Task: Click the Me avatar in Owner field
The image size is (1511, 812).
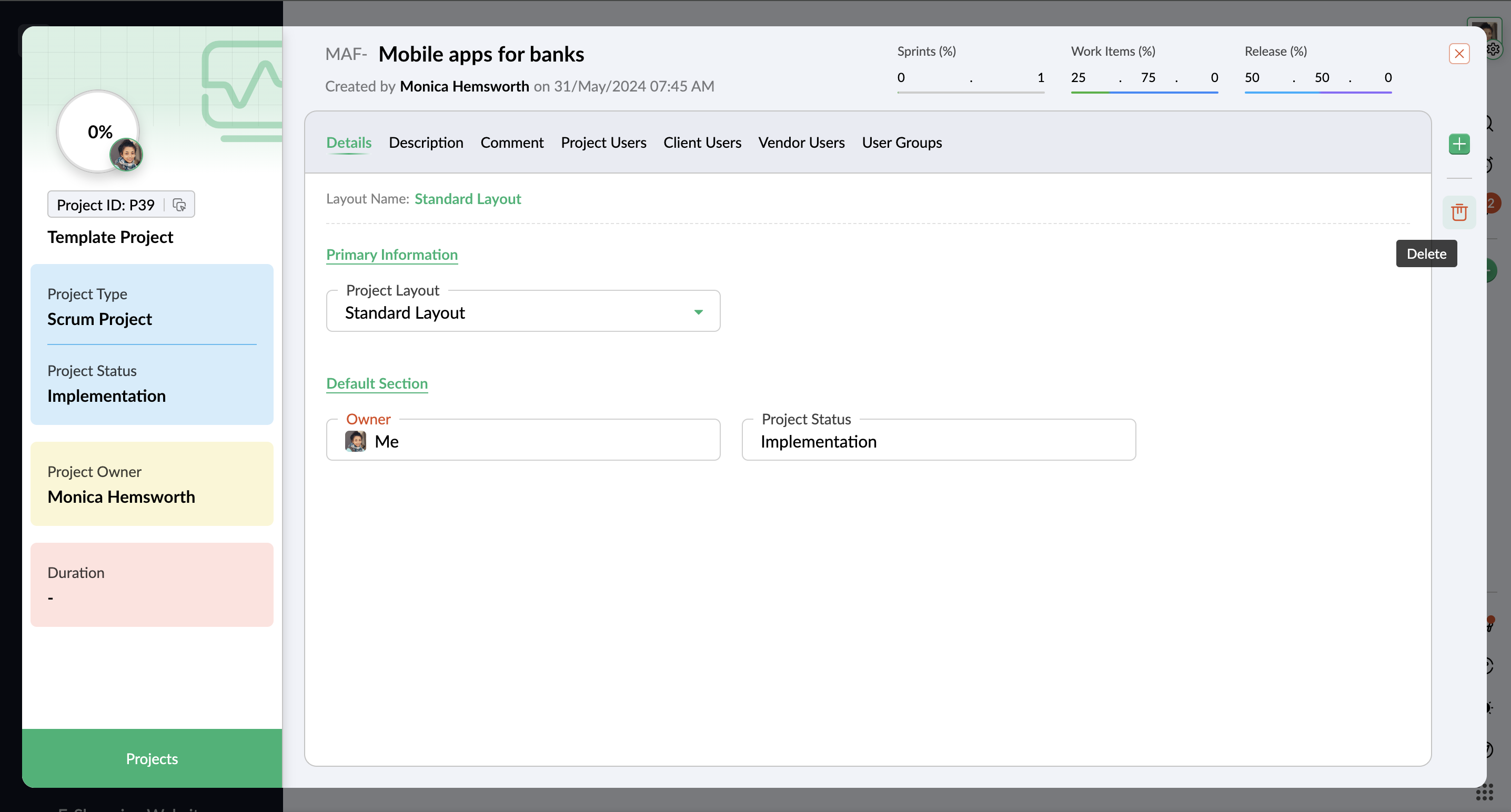Action: [356, 441]
